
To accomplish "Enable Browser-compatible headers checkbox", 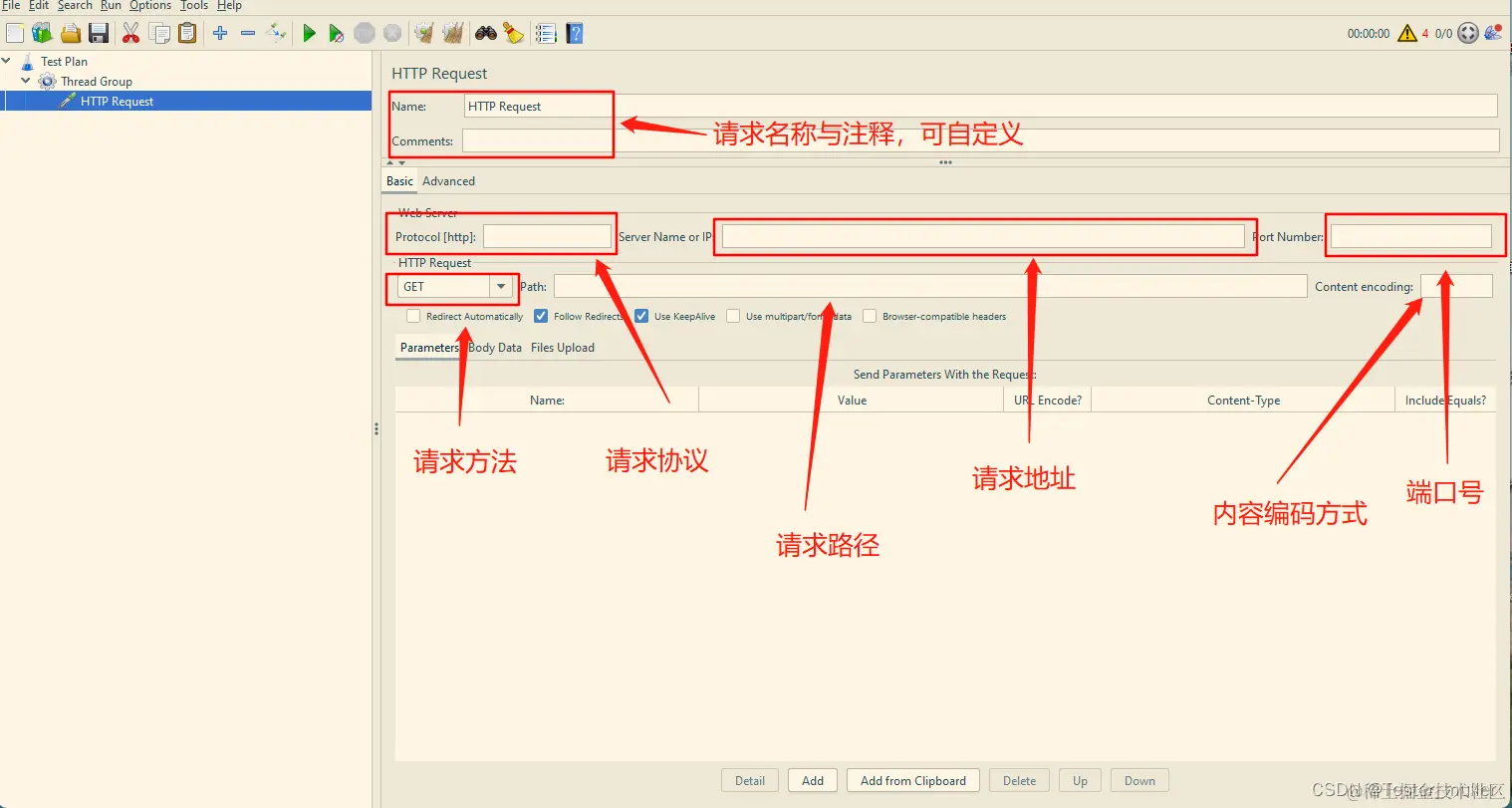I will pyautogui.click(x=870, y=316).
